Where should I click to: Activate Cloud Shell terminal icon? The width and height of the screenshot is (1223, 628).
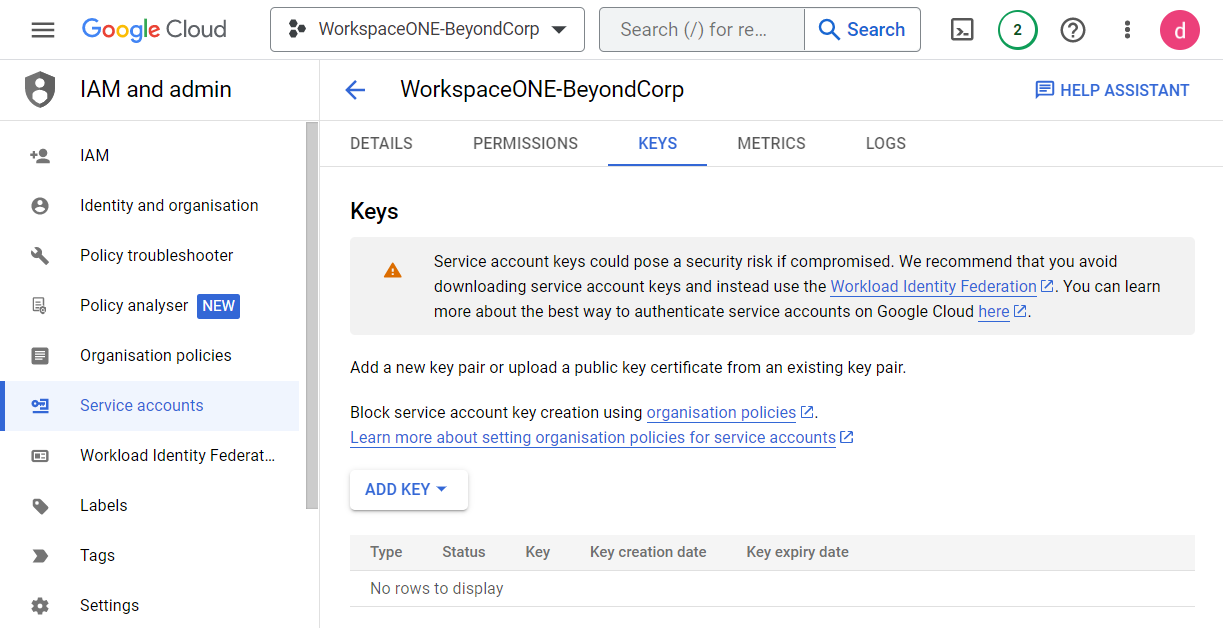[962, 30]
